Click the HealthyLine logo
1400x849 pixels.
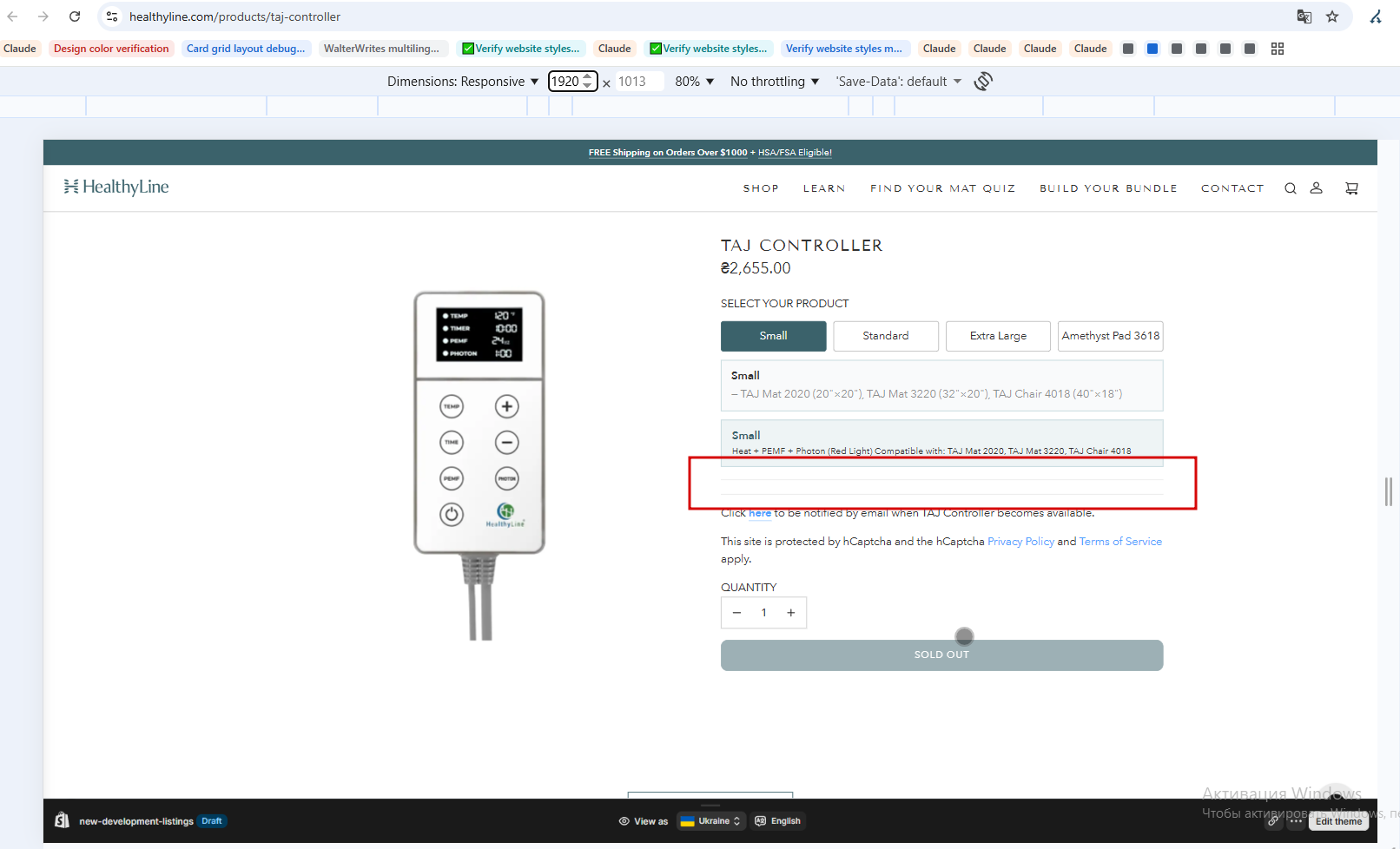(116, 187)
